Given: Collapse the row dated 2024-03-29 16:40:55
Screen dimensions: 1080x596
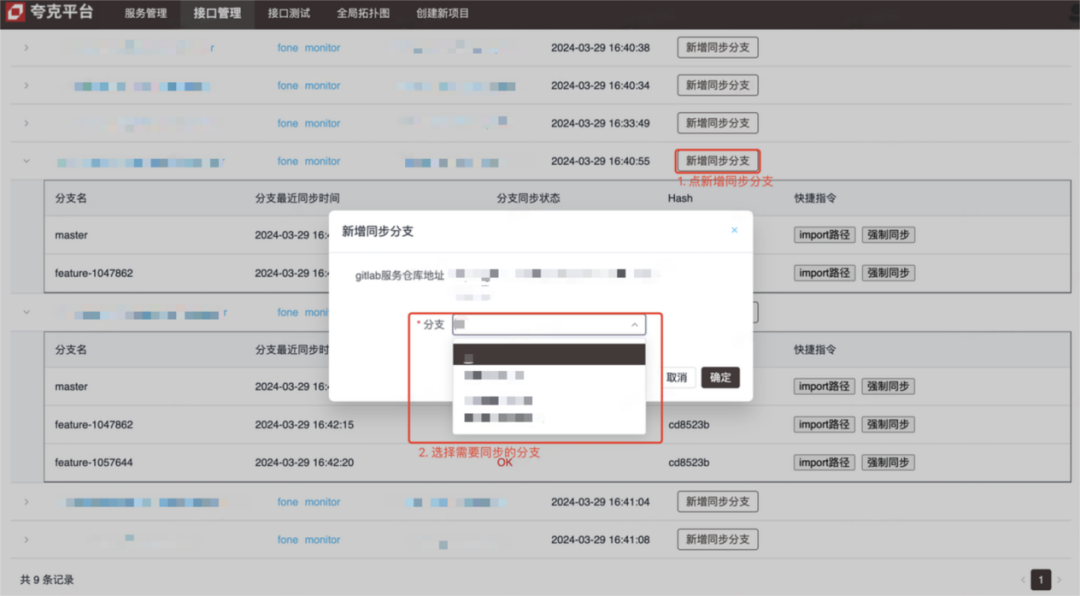Looking at the screenshot, I should pos(26,161).
